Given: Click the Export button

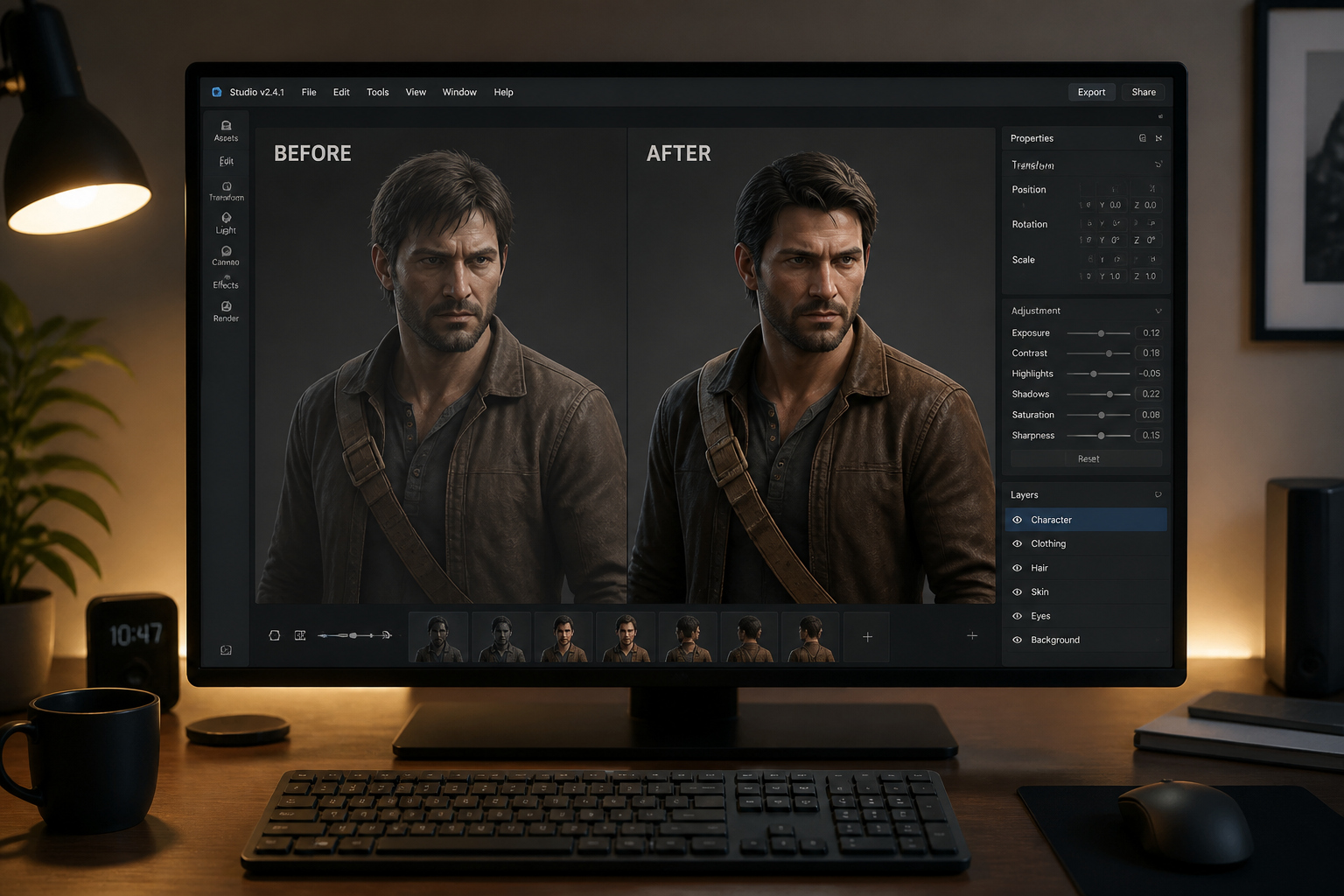Looking at the screenshot, I should 1091,92.
